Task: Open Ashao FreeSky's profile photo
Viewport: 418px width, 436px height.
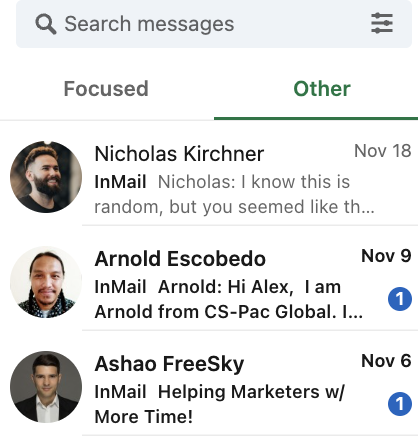Action: 46,387
